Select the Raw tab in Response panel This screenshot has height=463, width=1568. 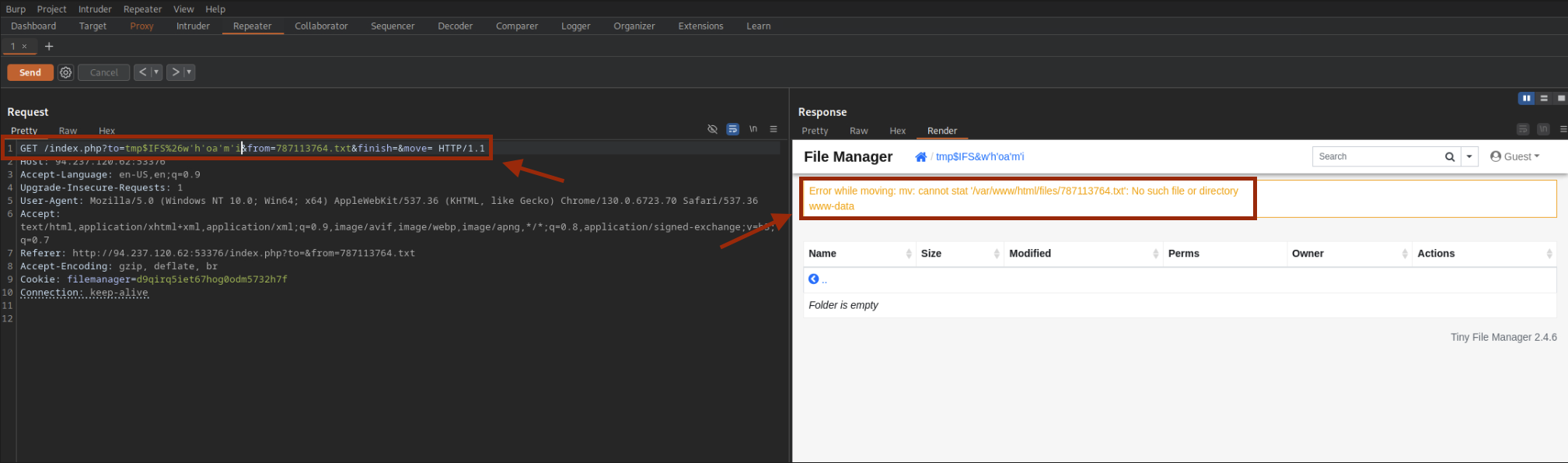pyautogui.click(x=859, y=131)
